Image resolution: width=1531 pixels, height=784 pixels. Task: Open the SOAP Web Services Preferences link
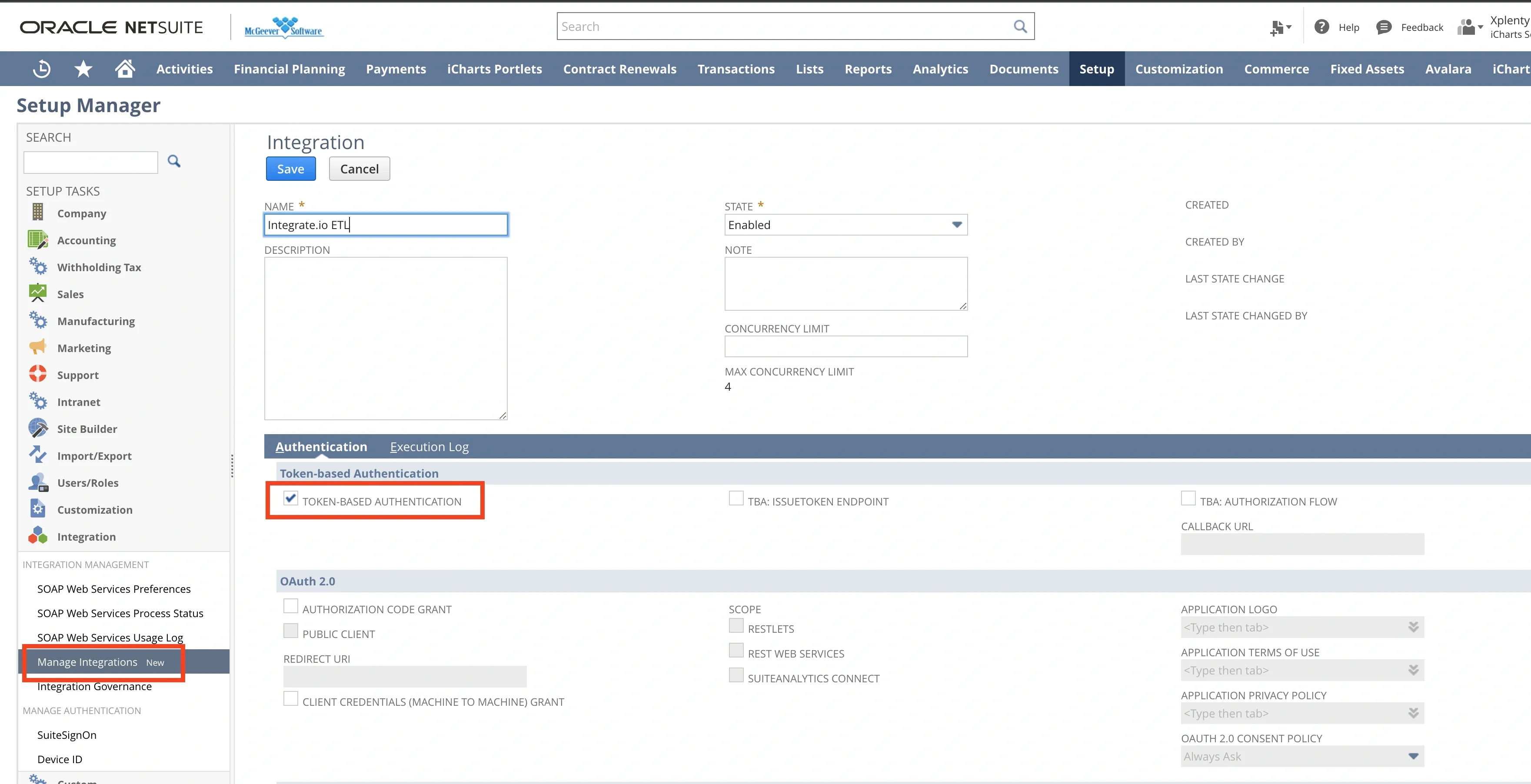[113, 588]
